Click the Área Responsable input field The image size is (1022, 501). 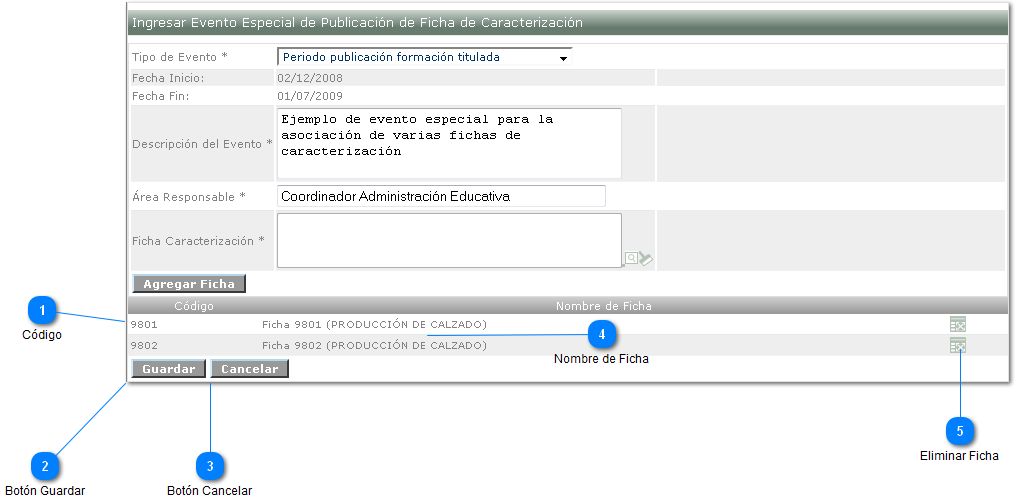[441, 196]
